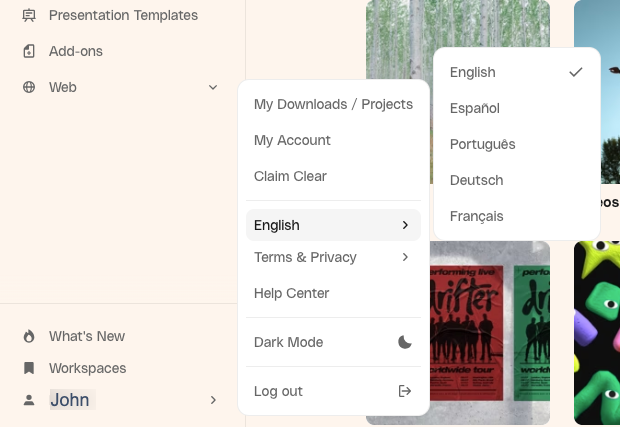Click the What's New flame icon

point(29,336)
